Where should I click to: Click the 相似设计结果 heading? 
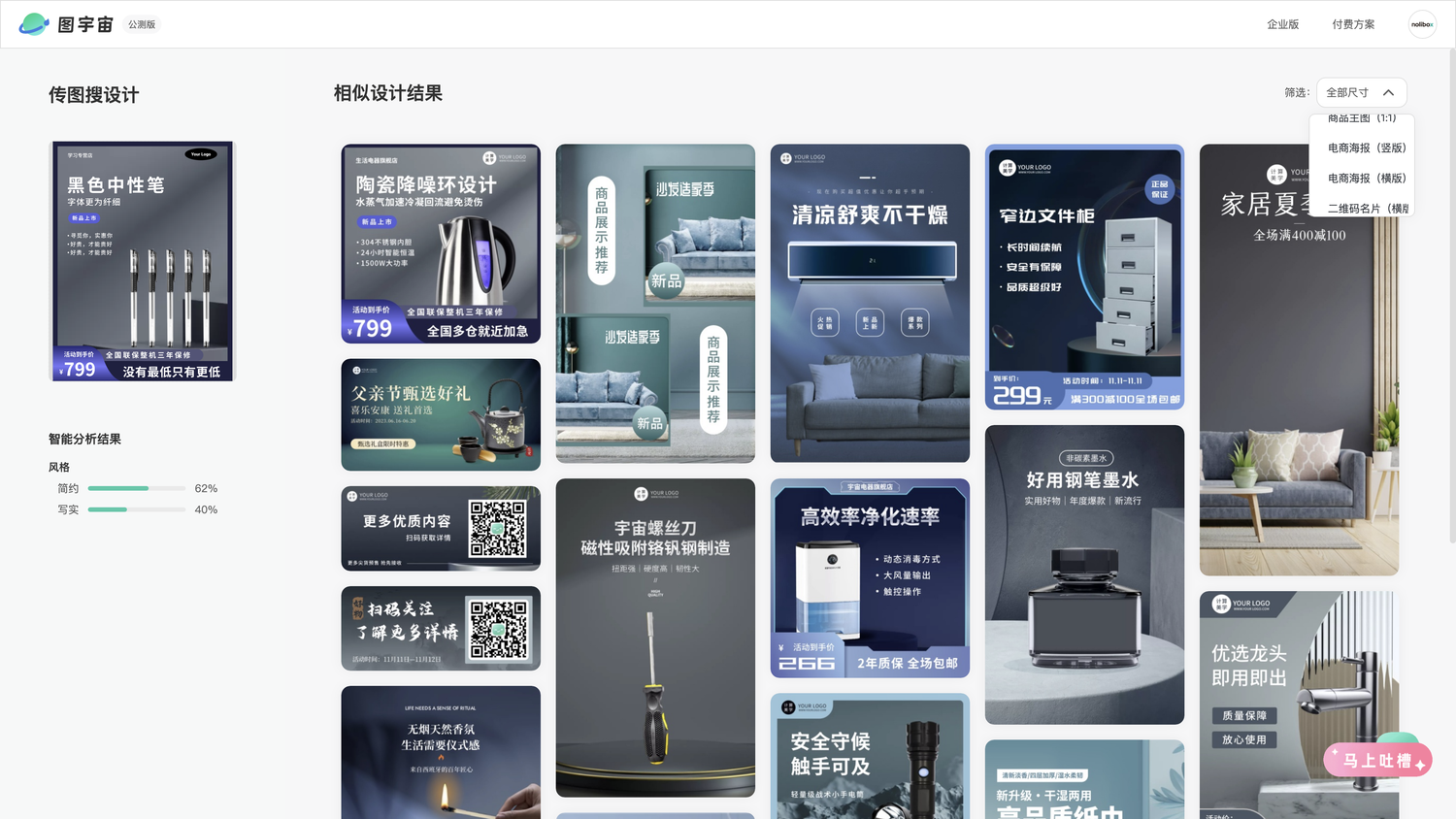coord(388,93)
